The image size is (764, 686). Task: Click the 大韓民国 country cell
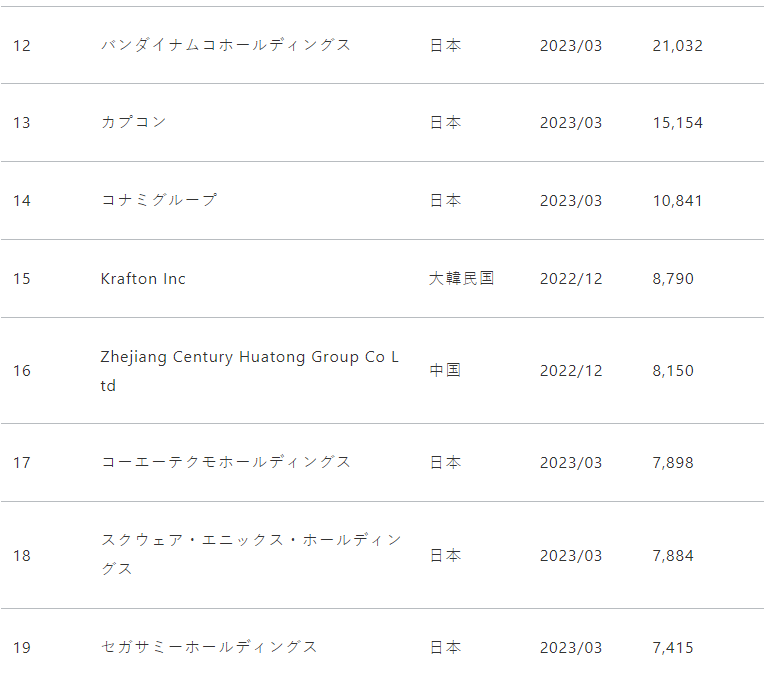[x=462, y=278]
